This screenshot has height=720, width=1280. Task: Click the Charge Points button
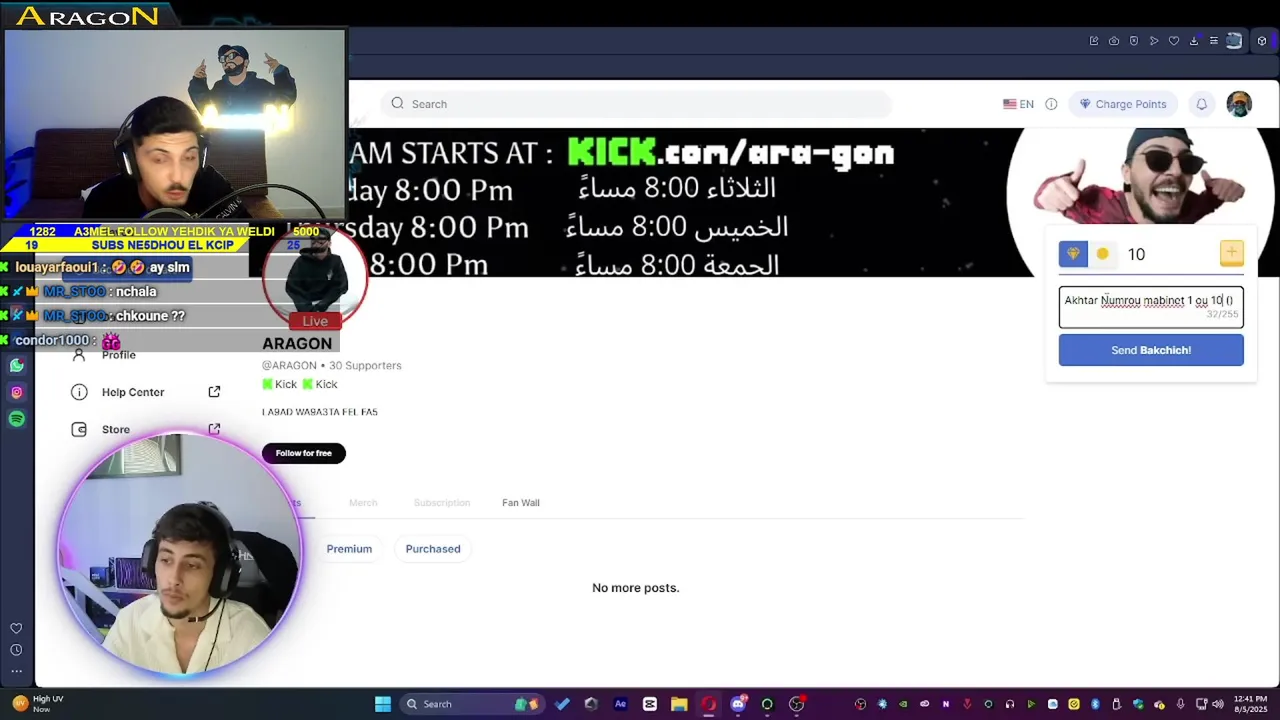[1122, 104]
